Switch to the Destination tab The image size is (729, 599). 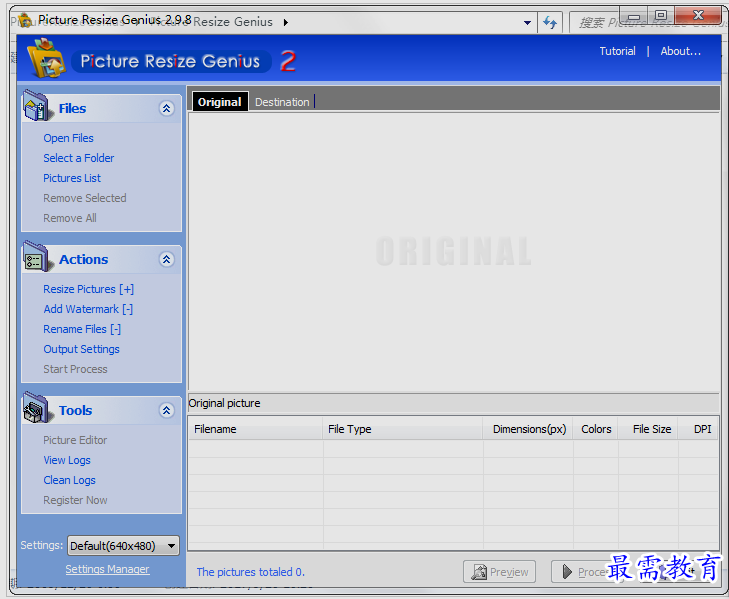(282, 102)
